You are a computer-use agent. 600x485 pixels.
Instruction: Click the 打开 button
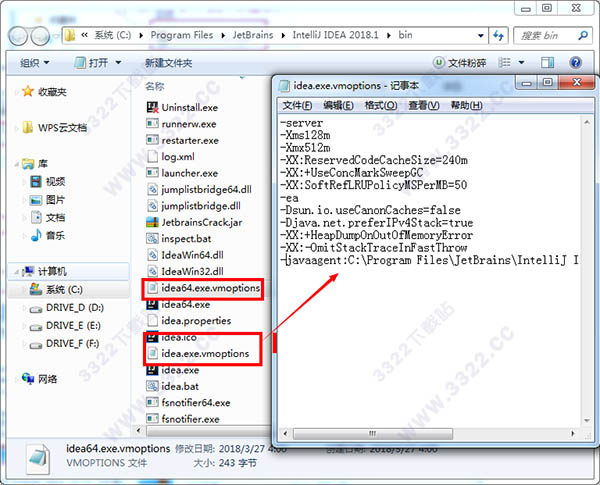point(92,62)
